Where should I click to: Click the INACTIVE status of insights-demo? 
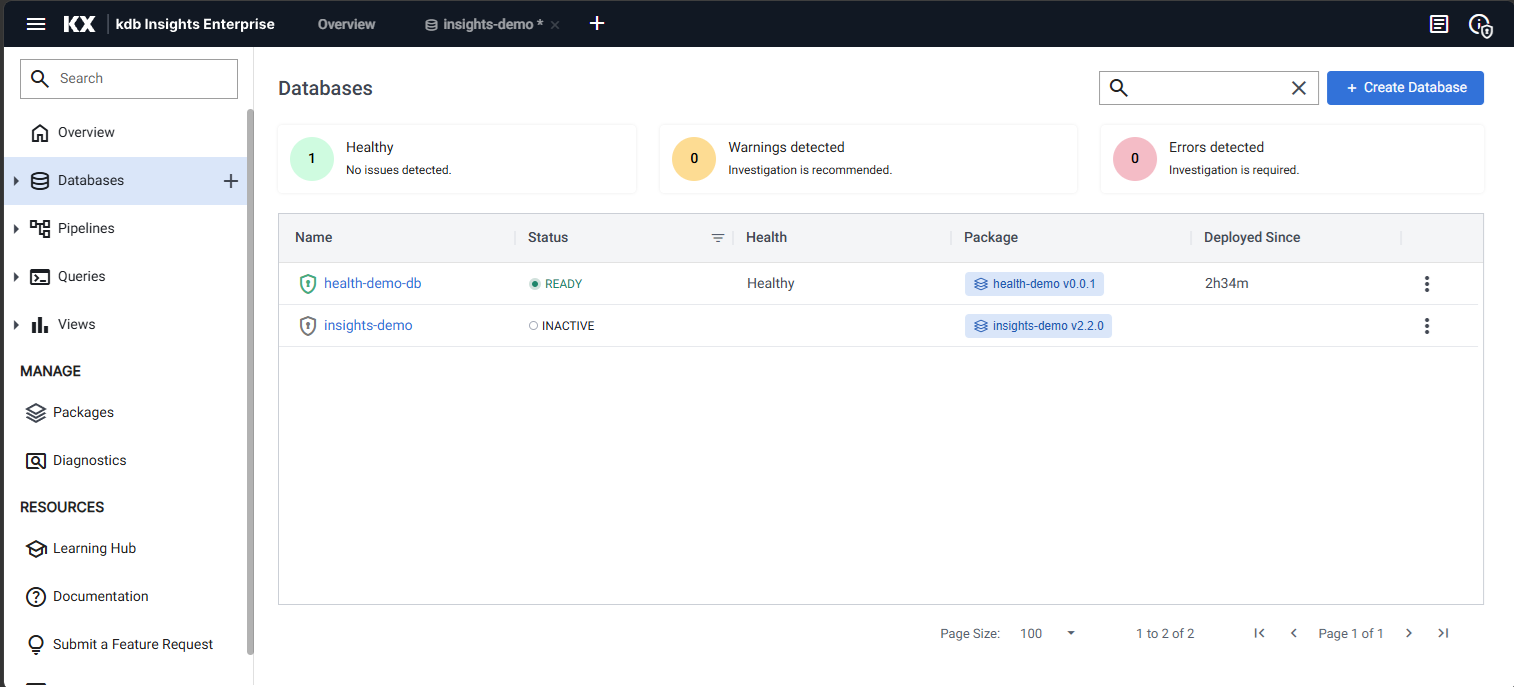point(562,326)
